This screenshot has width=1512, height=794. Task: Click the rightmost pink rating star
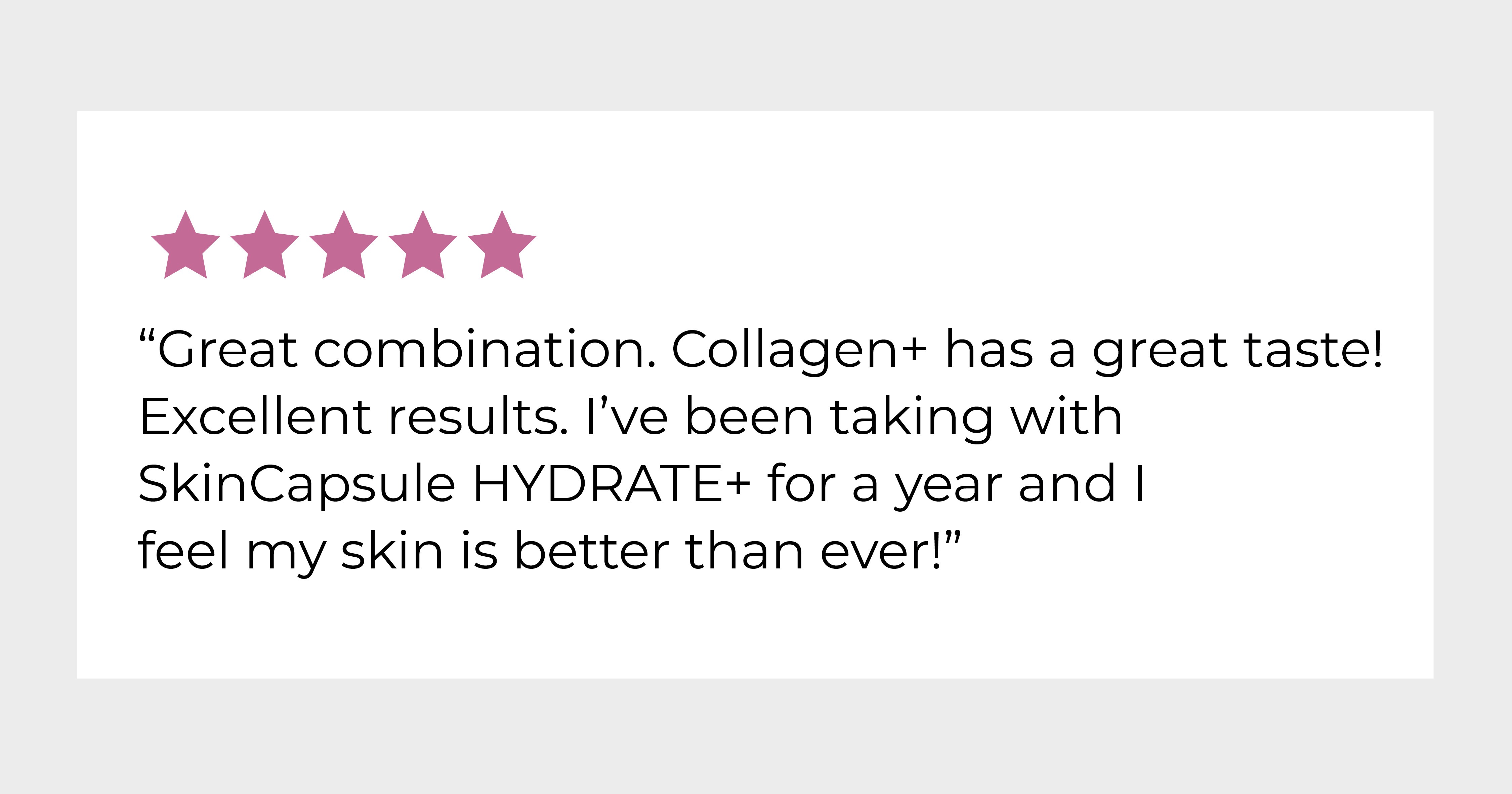[x=502, y=245]
